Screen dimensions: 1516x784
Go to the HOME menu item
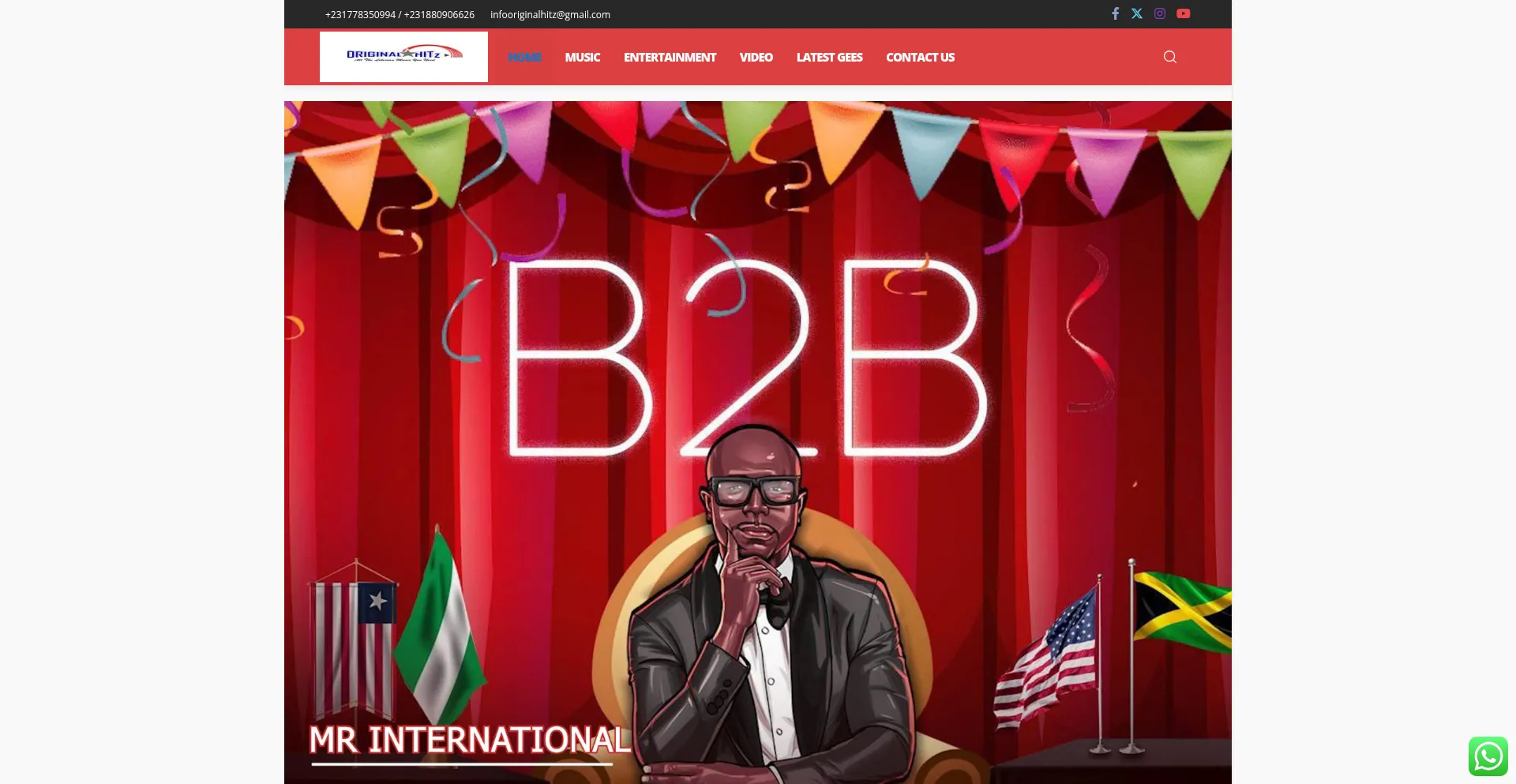pos(524,58)
